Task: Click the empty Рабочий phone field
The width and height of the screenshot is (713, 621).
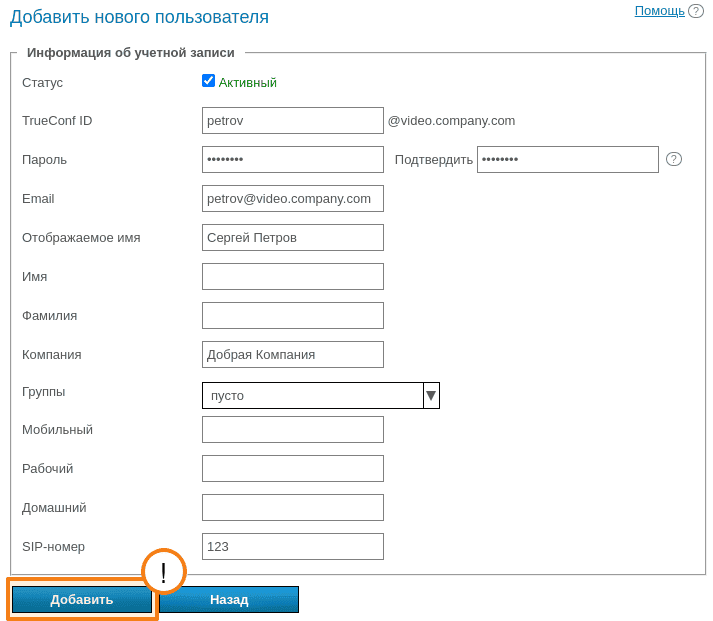Action: pos(293,469)
